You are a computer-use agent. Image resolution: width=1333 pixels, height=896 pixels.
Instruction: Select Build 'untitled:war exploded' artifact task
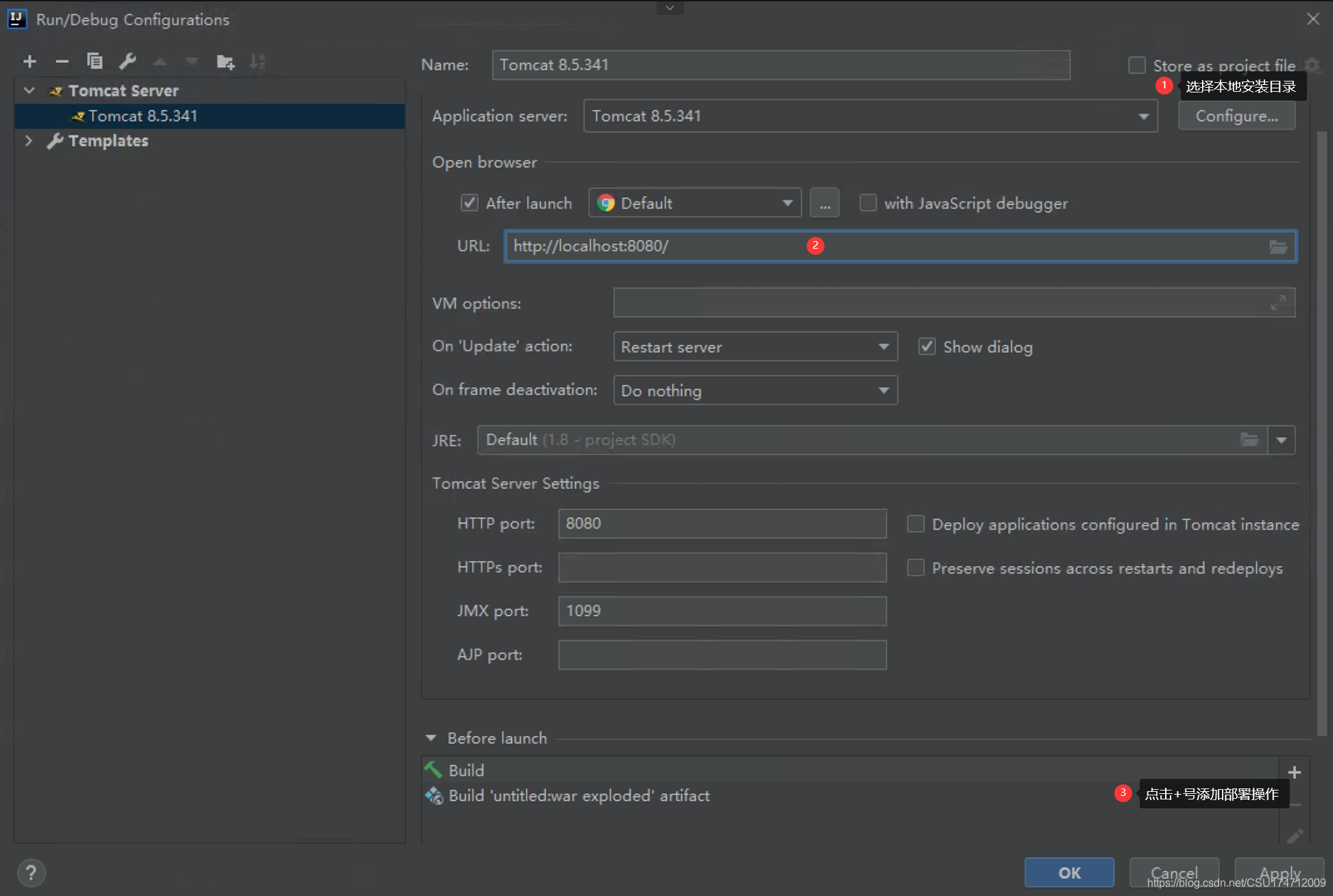click(x=850, y=795)
